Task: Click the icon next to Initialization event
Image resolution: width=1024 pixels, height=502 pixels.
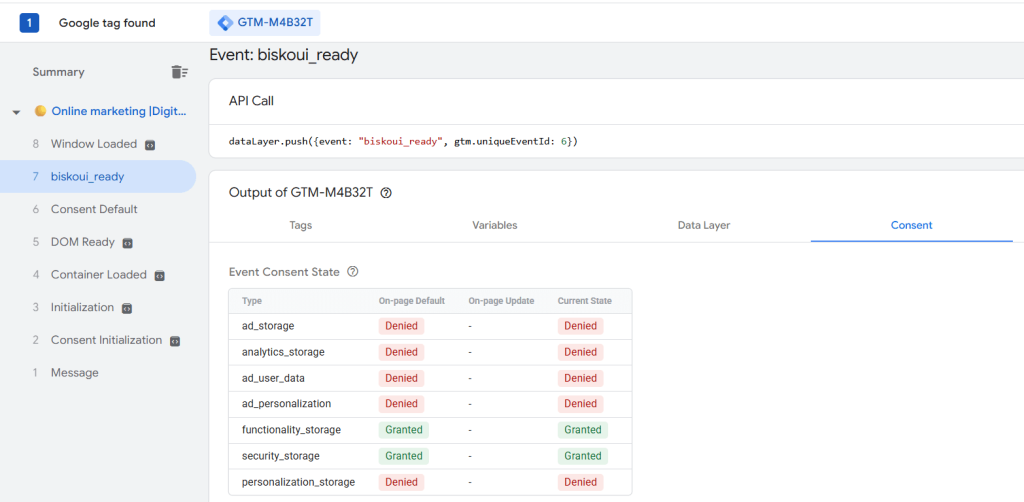Action: click(127, 308)
